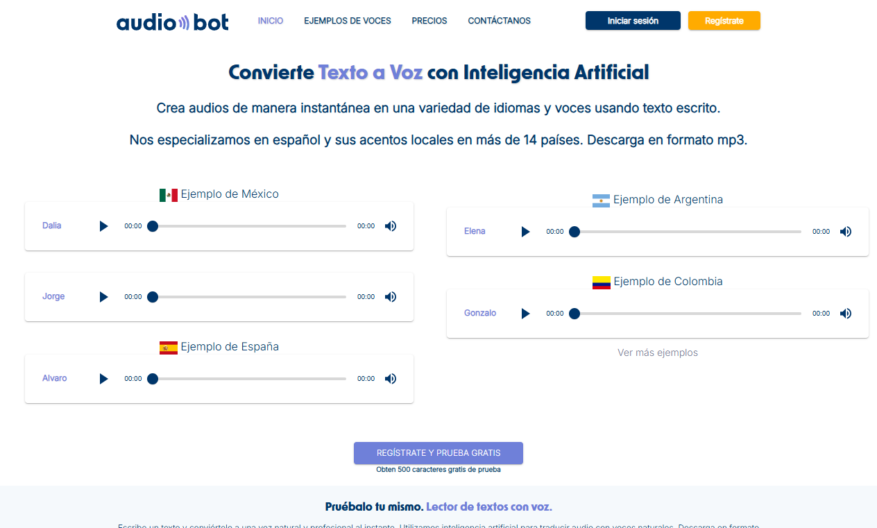The height and width of the screenshot is (528, 877).
Task: Mute the Elena audio player volume
Action: pyautogui.click(x=846, y=232)
